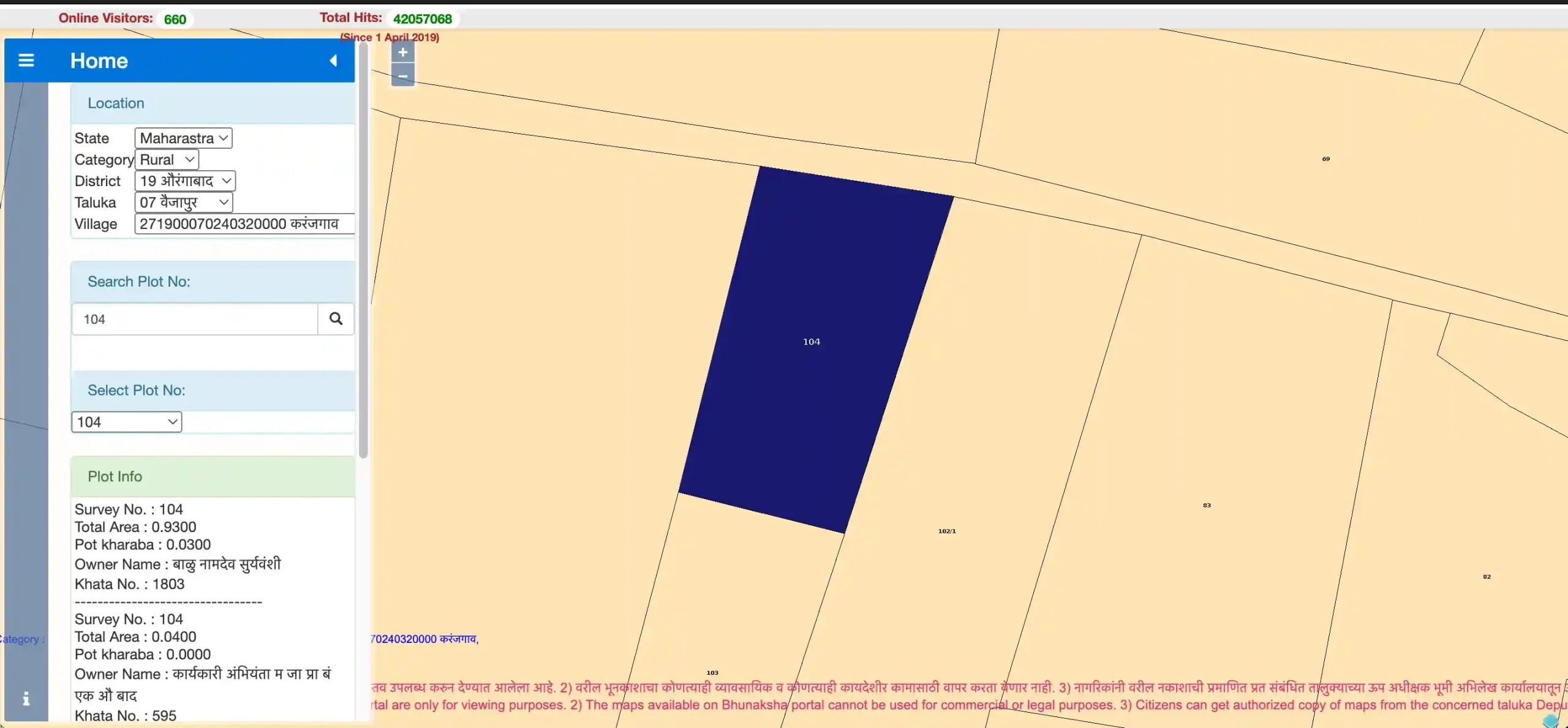Click Total Area : 0.9300 text
Viewport: 1568px width, 728px height.
tap(135, 527)
